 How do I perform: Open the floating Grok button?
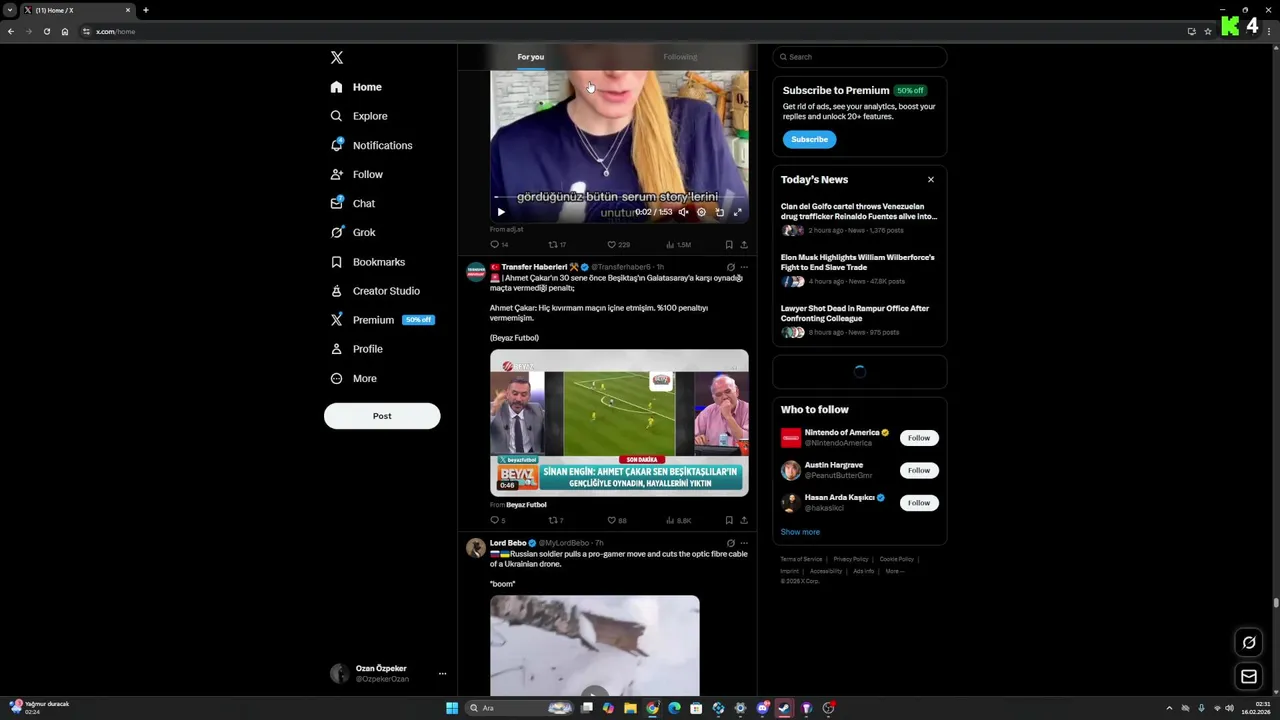coord(1249,642)
